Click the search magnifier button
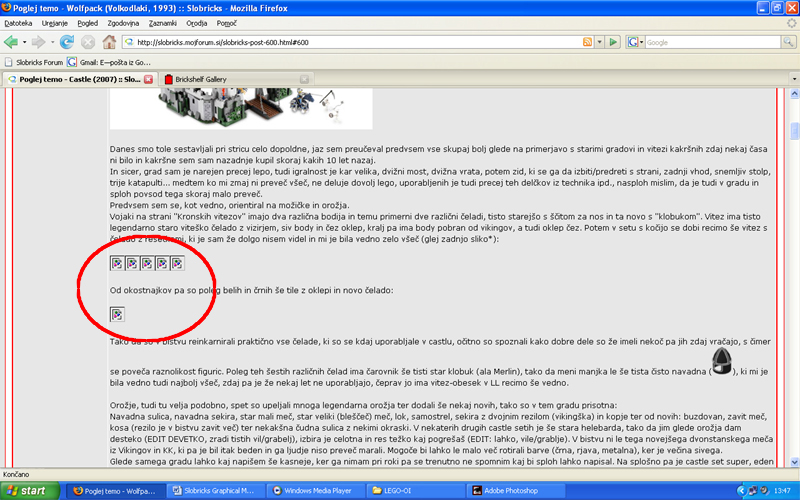800x500 pixels. point(788,42)
